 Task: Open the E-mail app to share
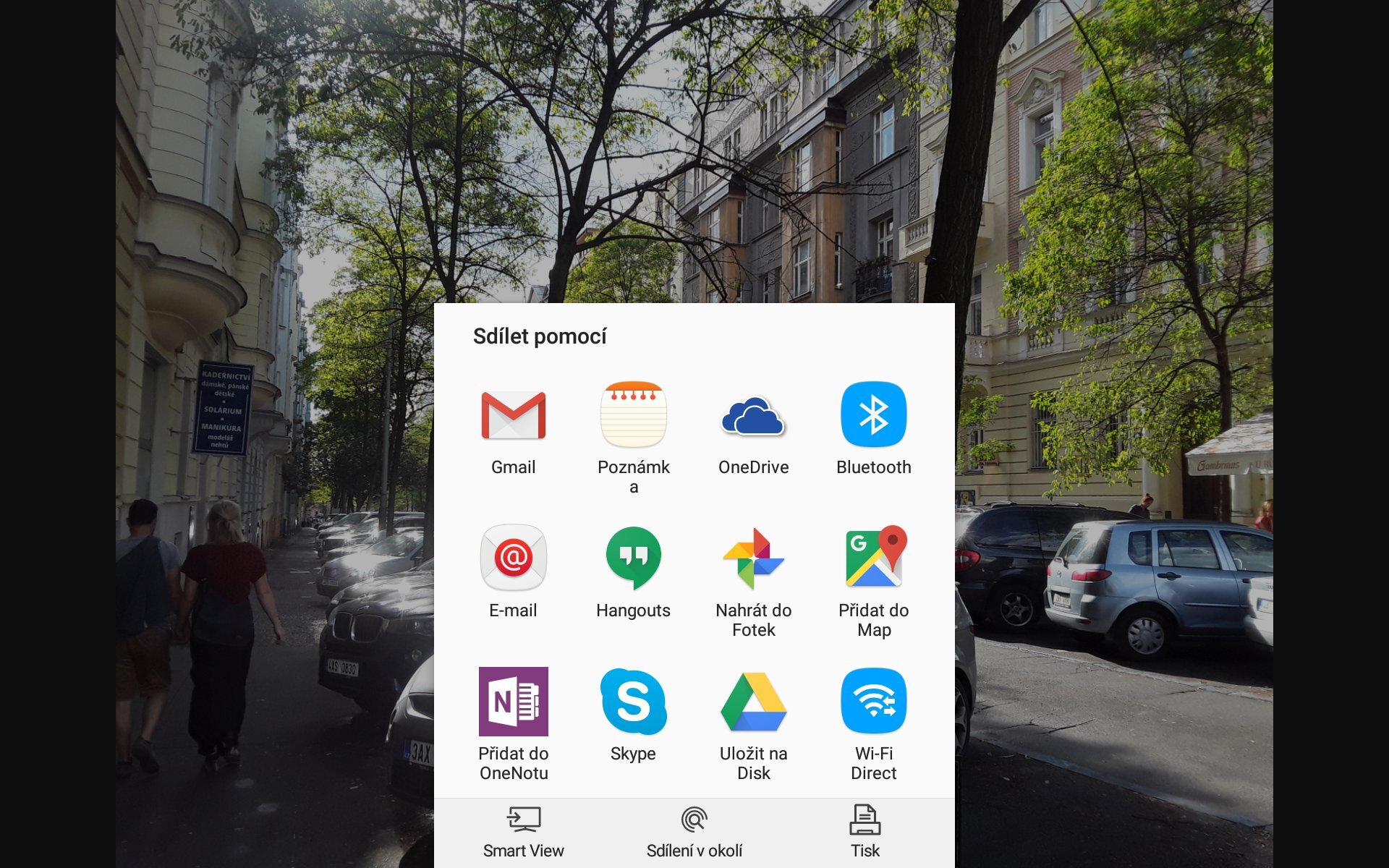point(514,558)
